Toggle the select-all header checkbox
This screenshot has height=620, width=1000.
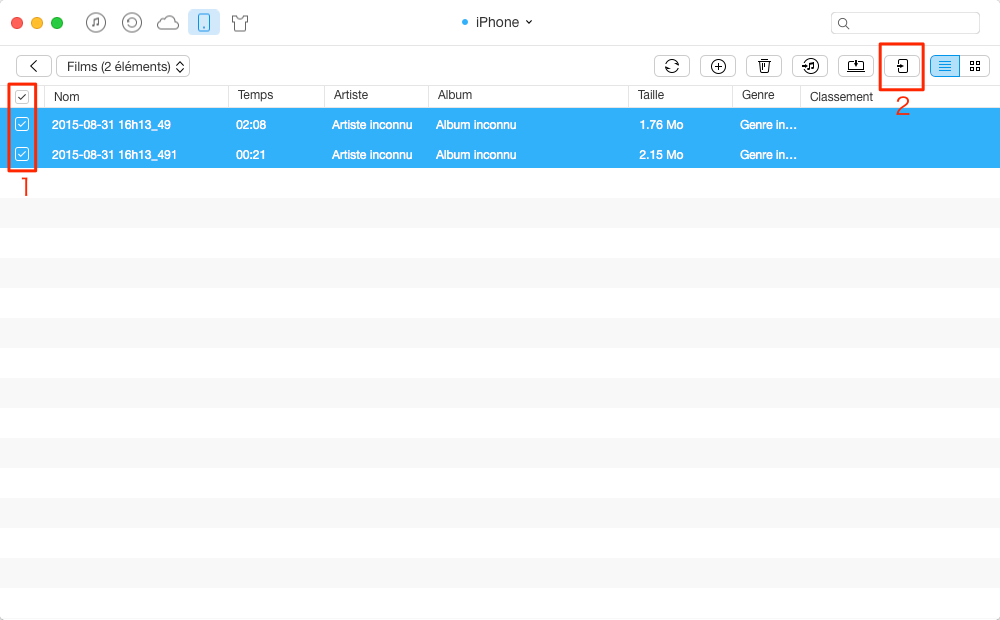coord(22,97)
